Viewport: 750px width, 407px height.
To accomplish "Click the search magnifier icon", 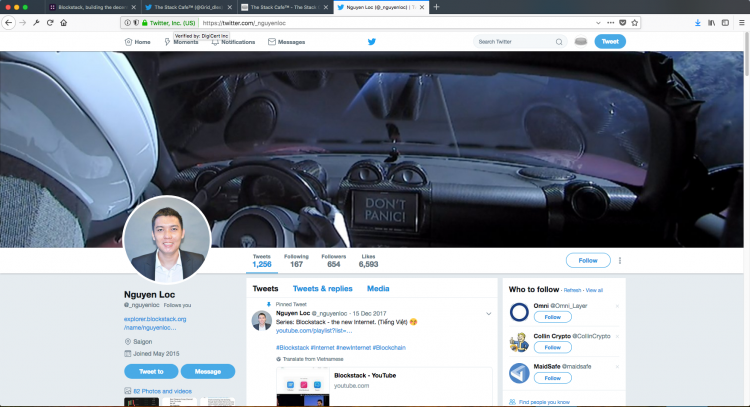I will point(559,42).
